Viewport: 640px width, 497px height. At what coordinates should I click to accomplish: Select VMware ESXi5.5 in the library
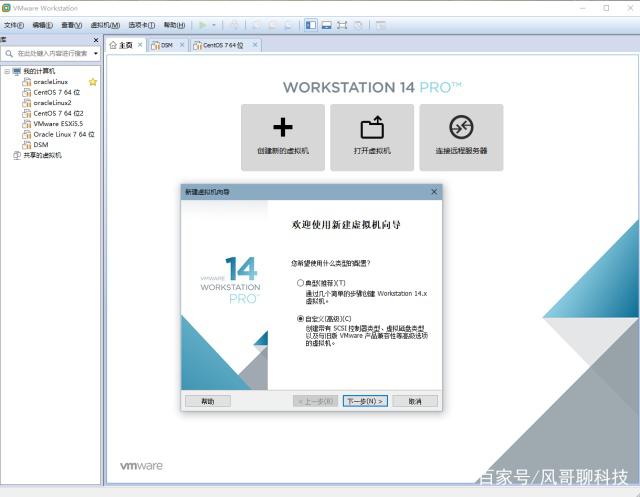click(x=59, y=124)
